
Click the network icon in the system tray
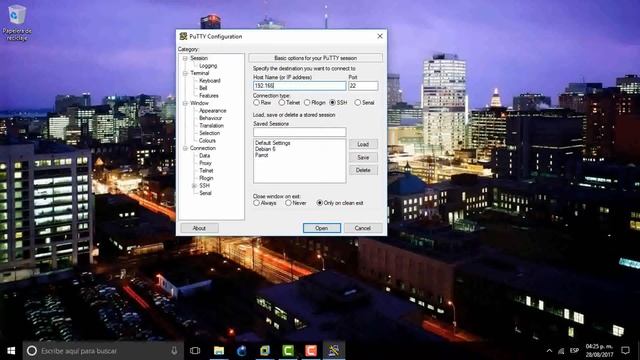coord(561,351)
